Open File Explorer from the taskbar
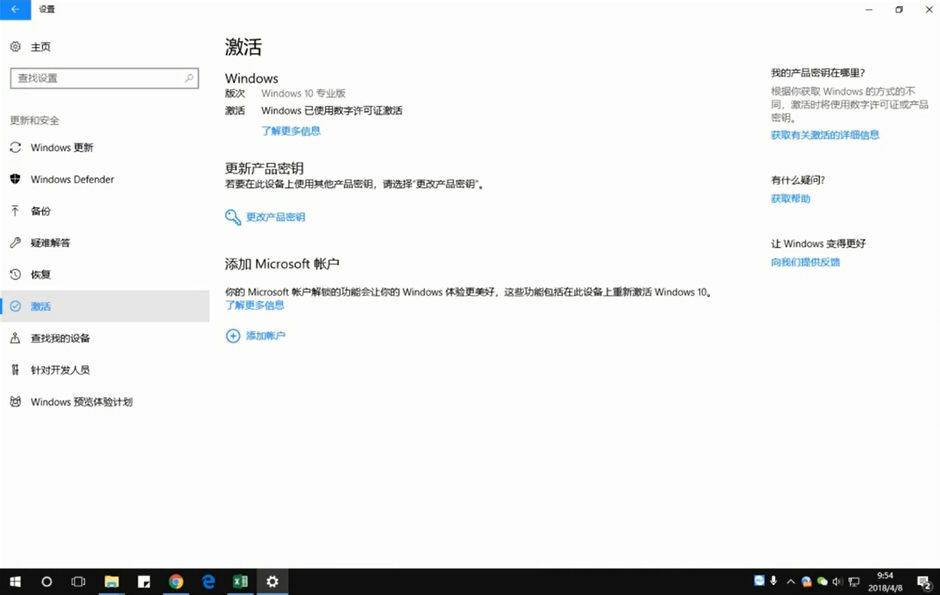Image resolution: width=940 pixels, height=595 pixels. (112, 581)
